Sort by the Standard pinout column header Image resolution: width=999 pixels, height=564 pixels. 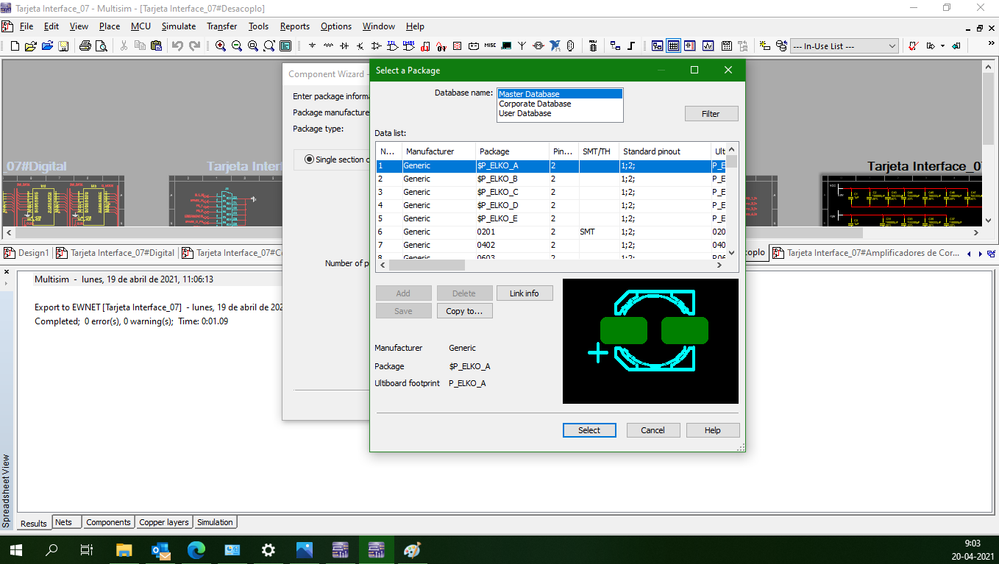pos(665,151)
